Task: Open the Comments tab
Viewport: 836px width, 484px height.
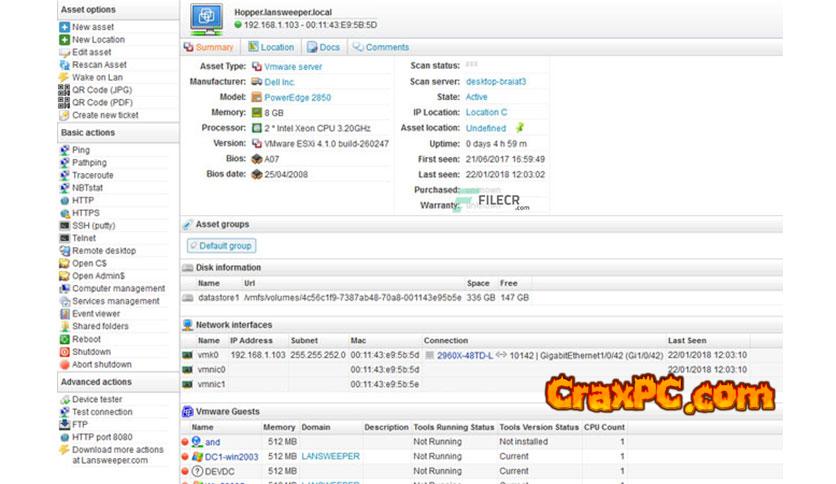Action: coord(379,47)
